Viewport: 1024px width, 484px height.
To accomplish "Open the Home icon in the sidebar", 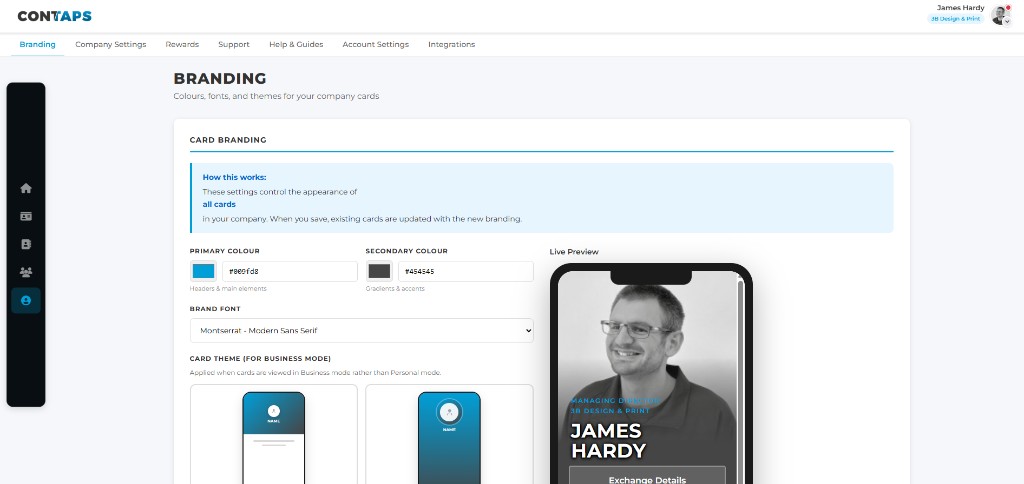I will pos(25,188).
